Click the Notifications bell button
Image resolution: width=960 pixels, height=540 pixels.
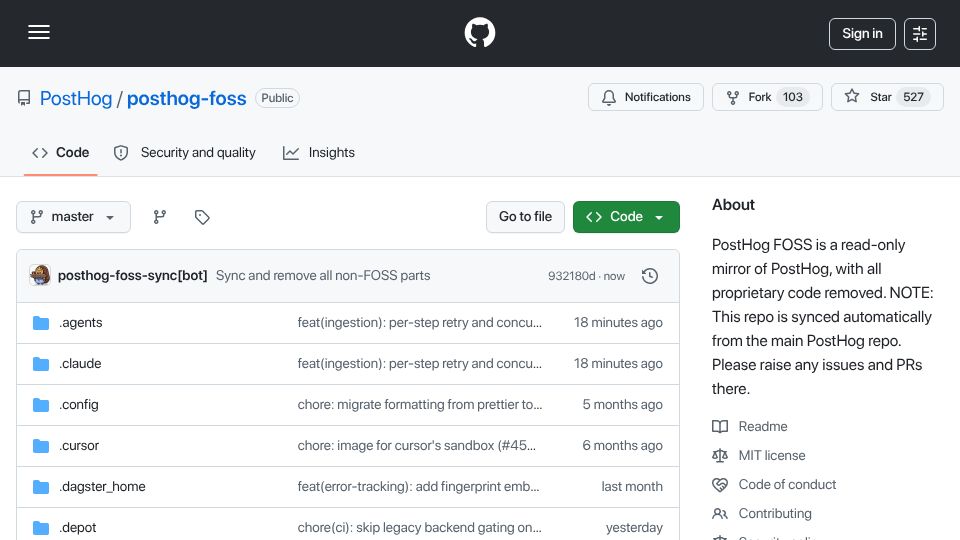pos(646,97)
